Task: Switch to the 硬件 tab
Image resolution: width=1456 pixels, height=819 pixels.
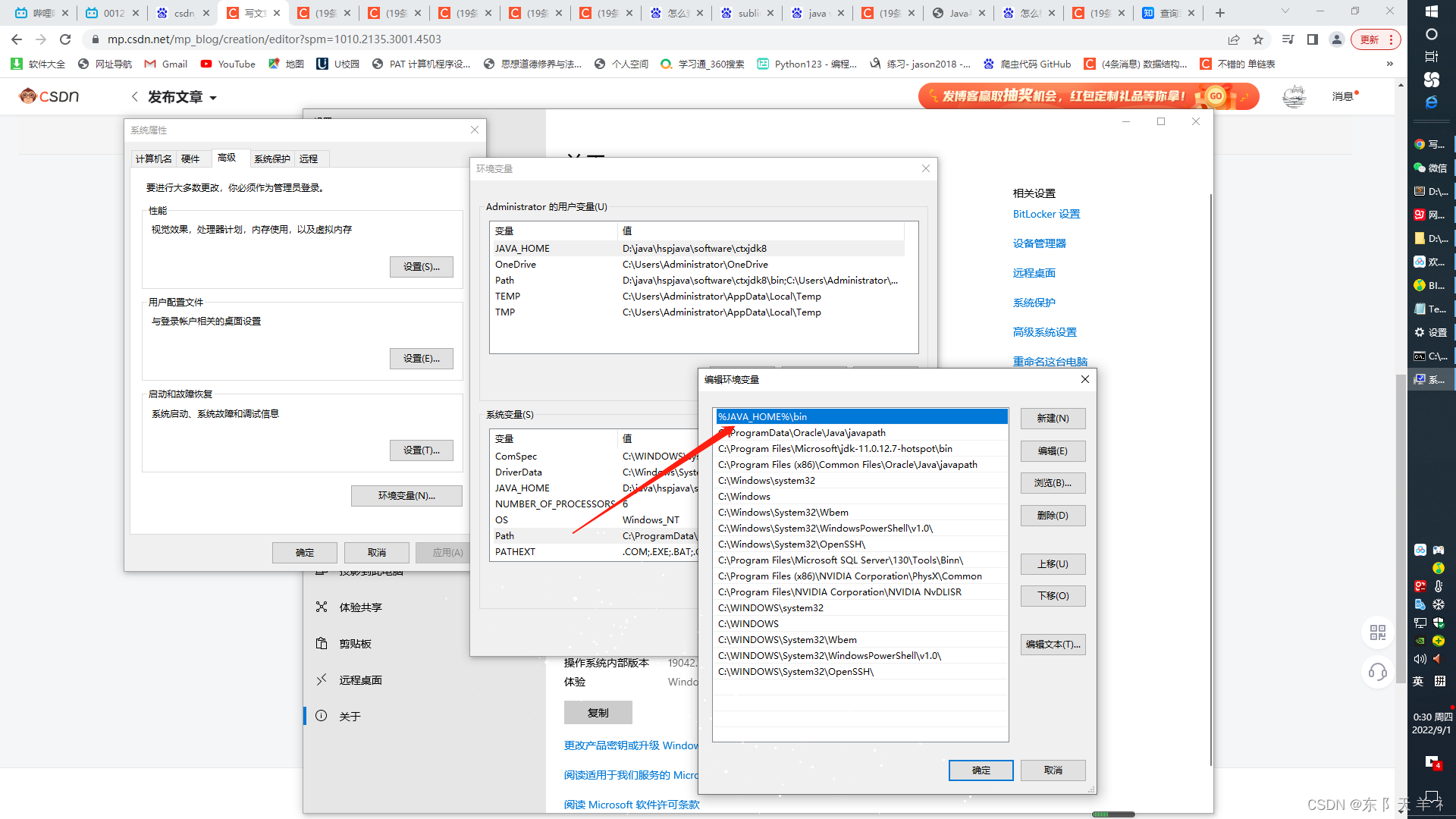Action: (x=190, y=158)
